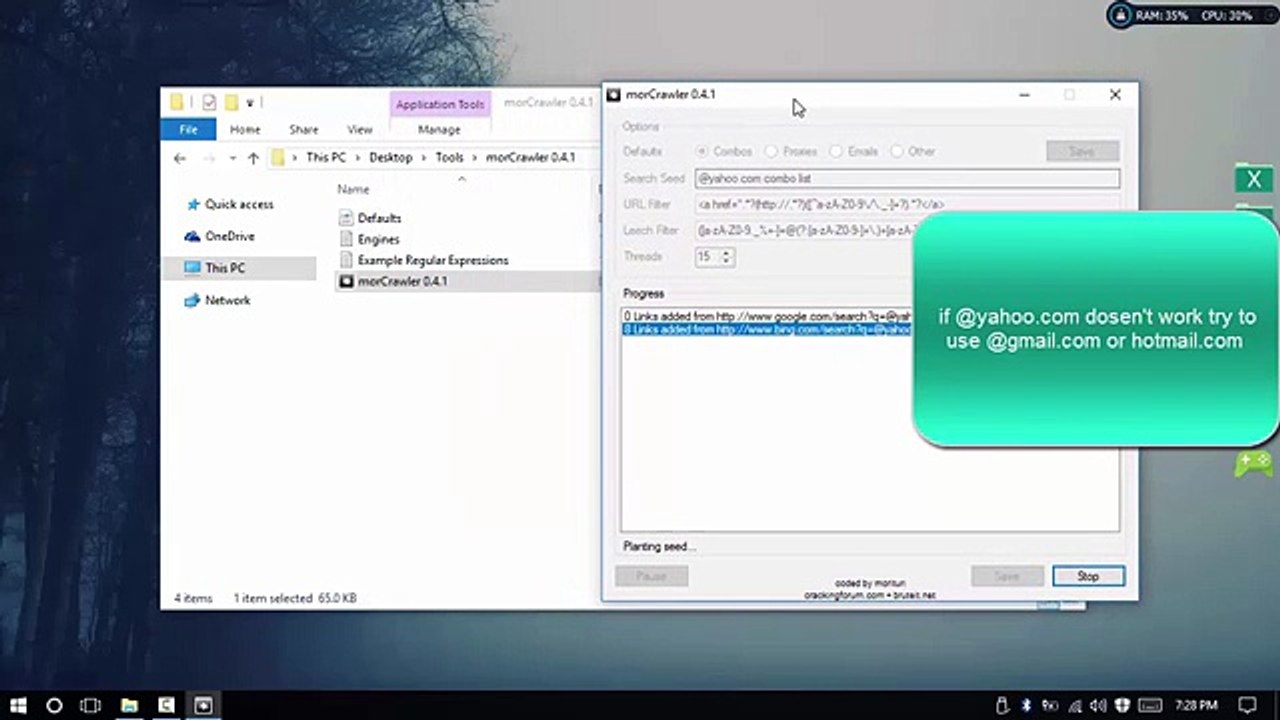Select the Proxies radio button
The image size is (1280, 720).
coord(771,152)
